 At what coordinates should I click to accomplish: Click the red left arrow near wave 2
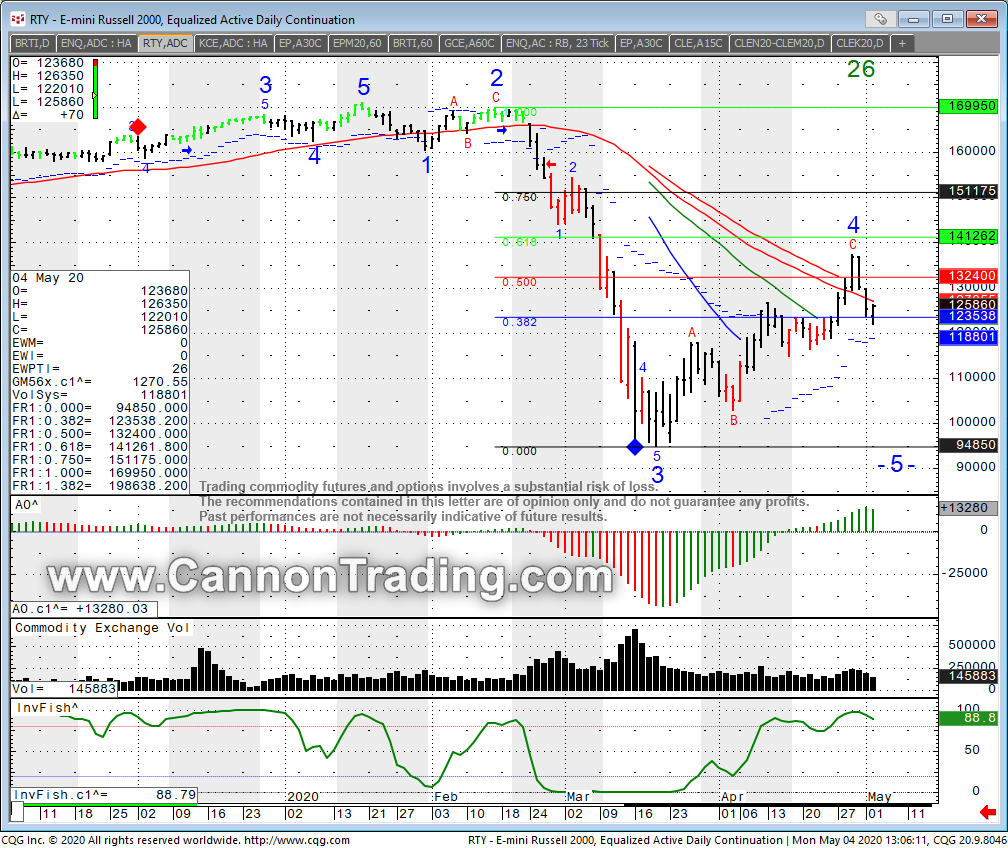point(551,163)
